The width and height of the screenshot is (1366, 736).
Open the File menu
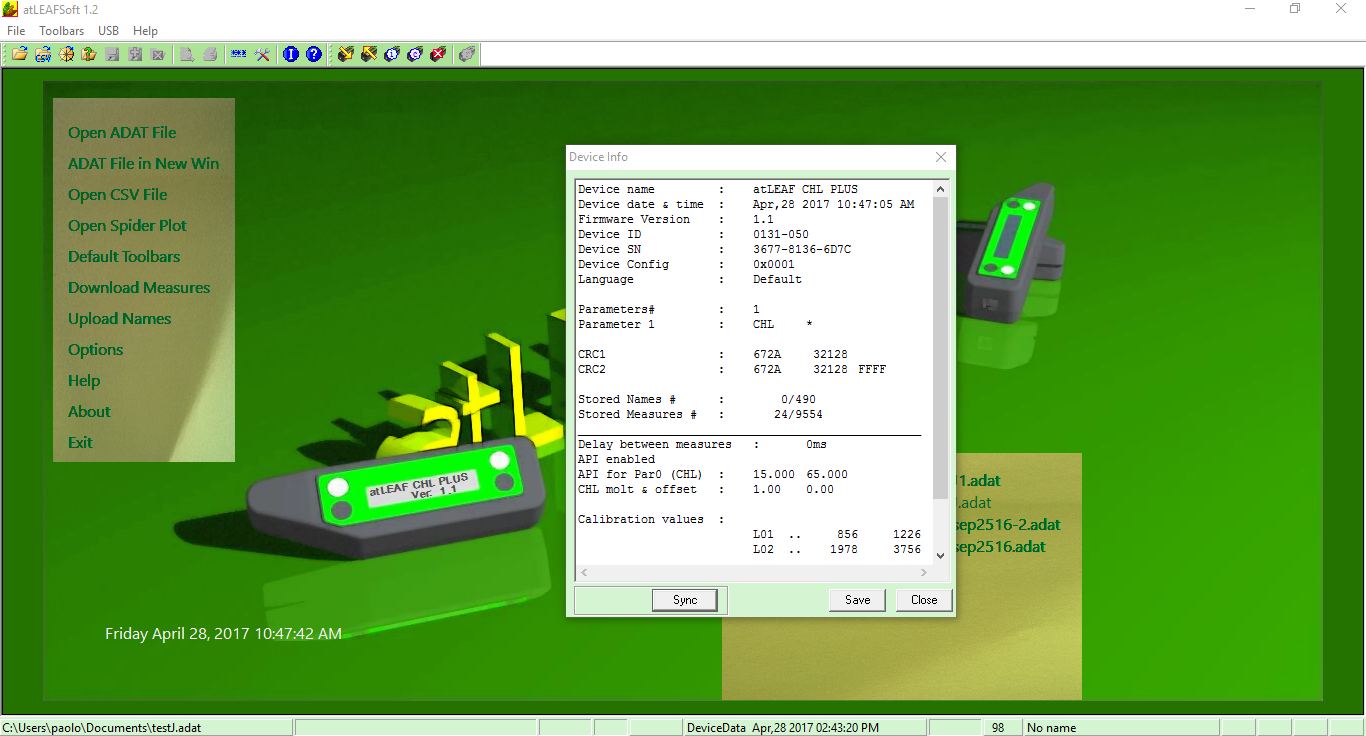click(x=16, y=31)
